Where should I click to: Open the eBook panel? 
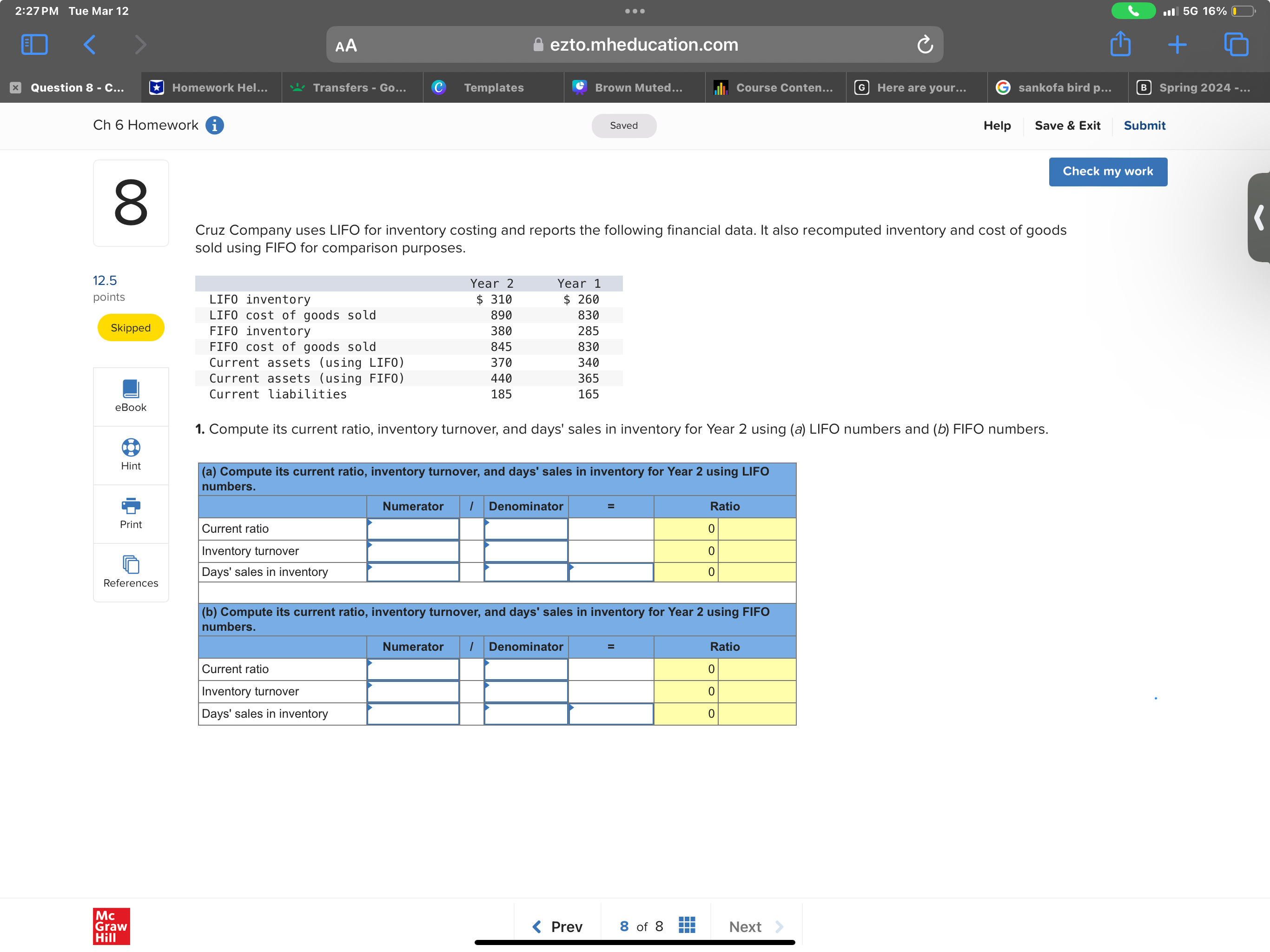point(130,396)
